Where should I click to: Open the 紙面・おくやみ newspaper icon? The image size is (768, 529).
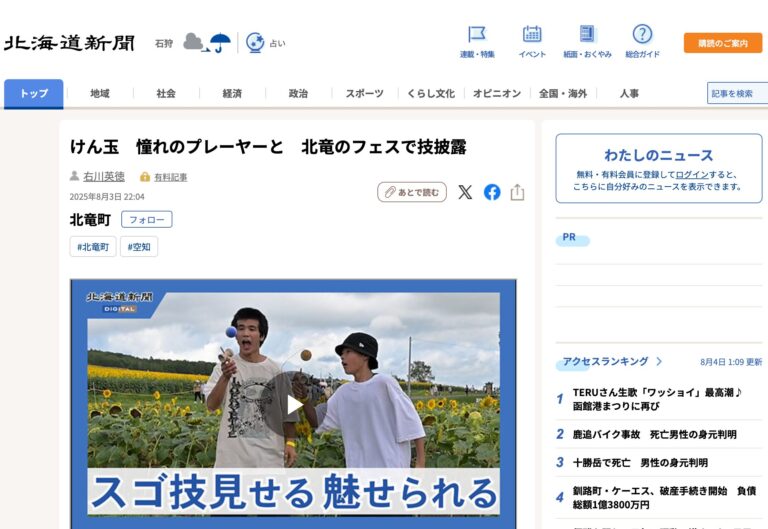point(587,35)
